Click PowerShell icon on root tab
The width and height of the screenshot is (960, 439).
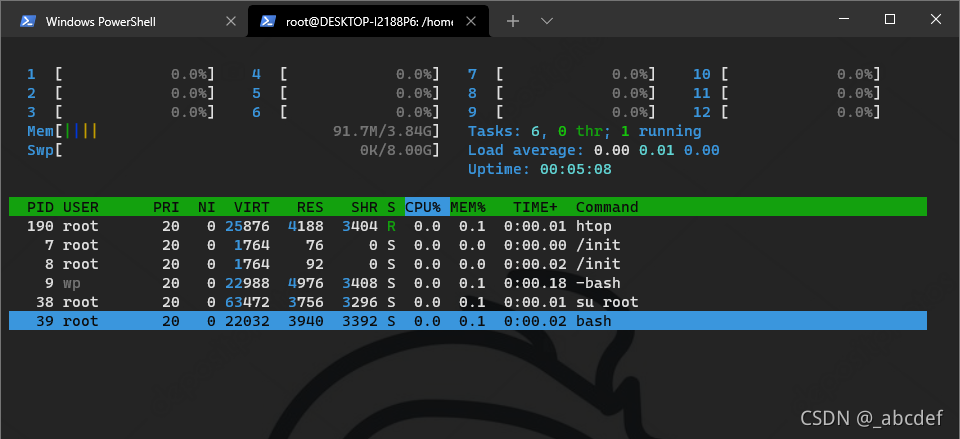[x=268, y=21]
